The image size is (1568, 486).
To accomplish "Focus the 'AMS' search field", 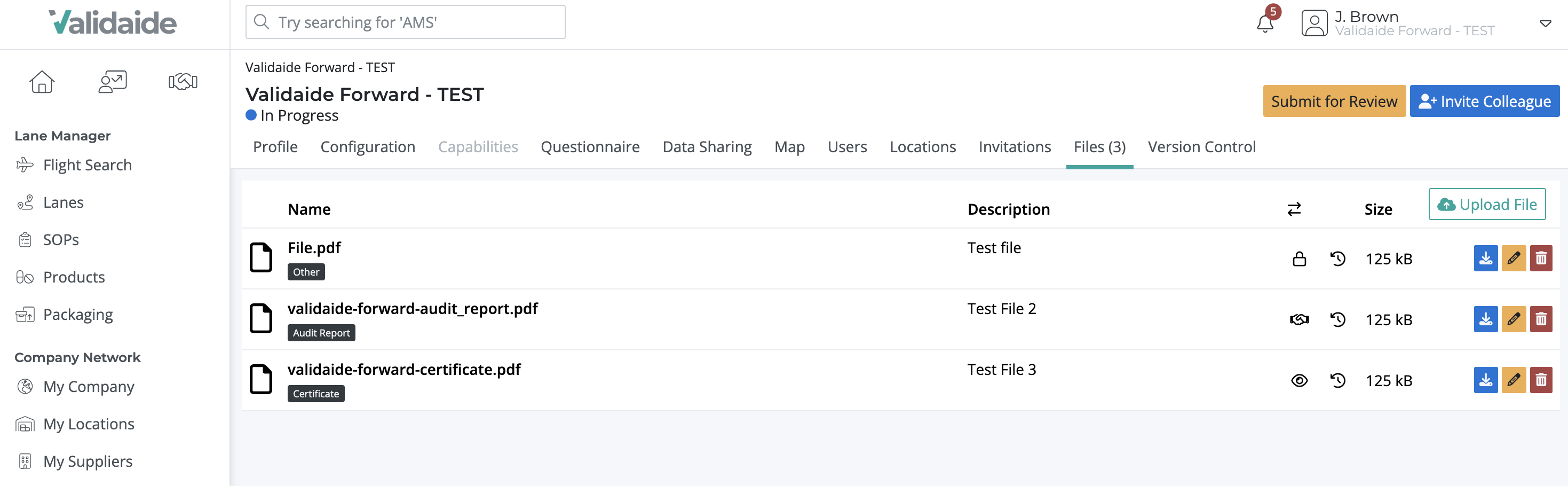I will (406, 22).
